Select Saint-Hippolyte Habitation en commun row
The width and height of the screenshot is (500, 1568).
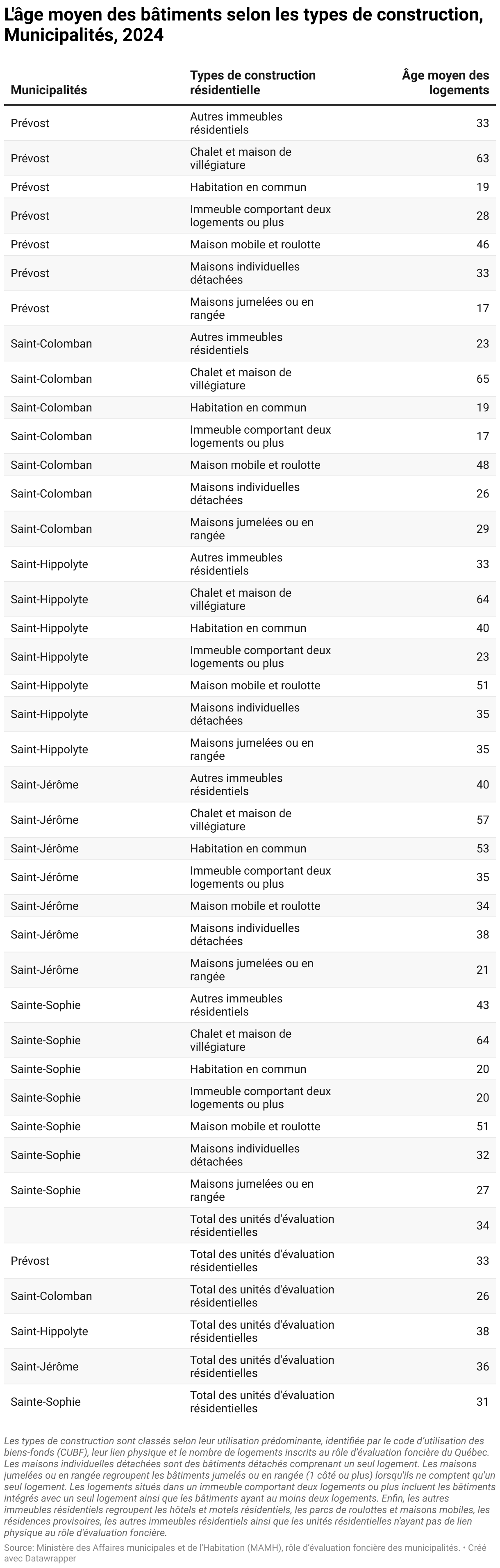[250, 628]
